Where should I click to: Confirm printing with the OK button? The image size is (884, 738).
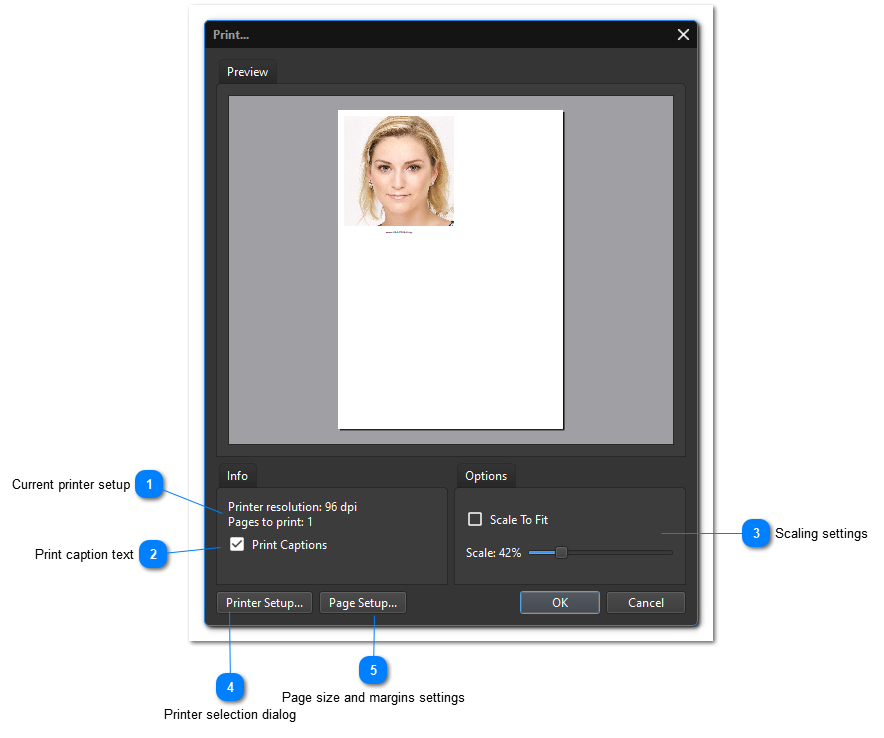[559, 603]
